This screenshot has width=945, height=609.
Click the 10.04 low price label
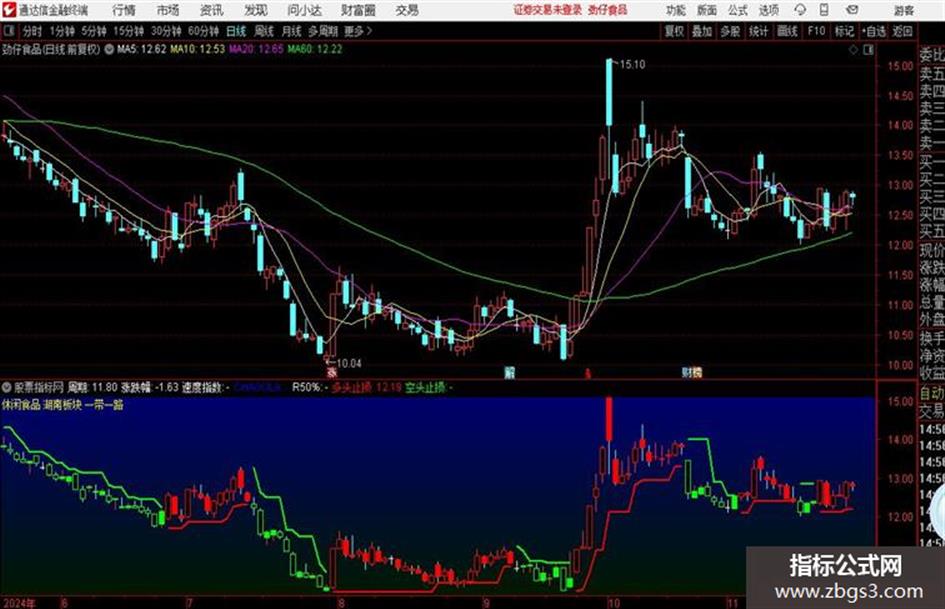348,363
